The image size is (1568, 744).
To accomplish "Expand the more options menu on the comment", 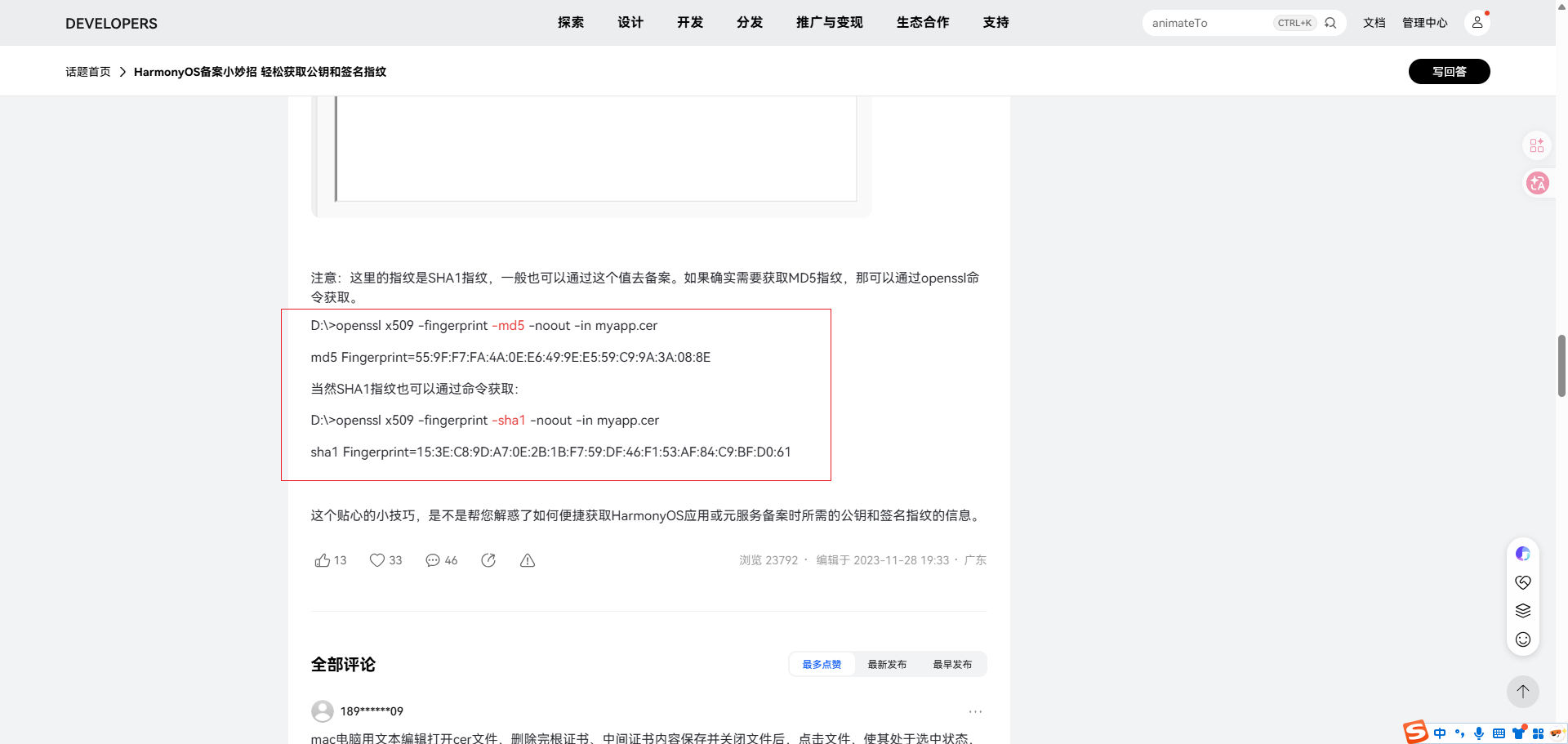I will (975, 711).
